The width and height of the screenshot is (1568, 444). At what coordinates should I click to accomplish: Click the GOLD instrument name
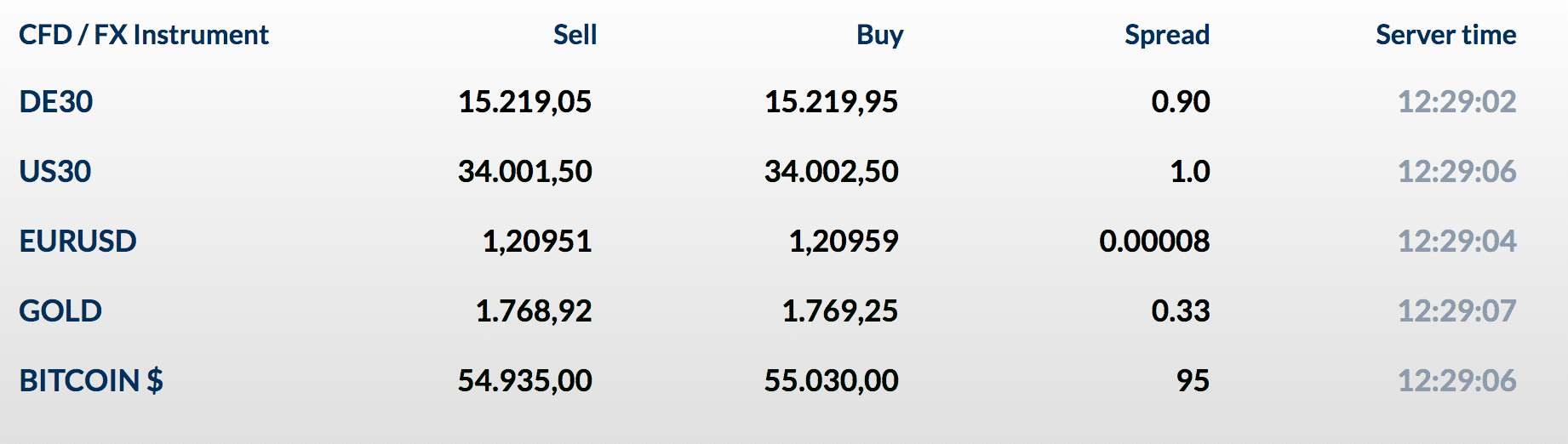click(60, 311)
